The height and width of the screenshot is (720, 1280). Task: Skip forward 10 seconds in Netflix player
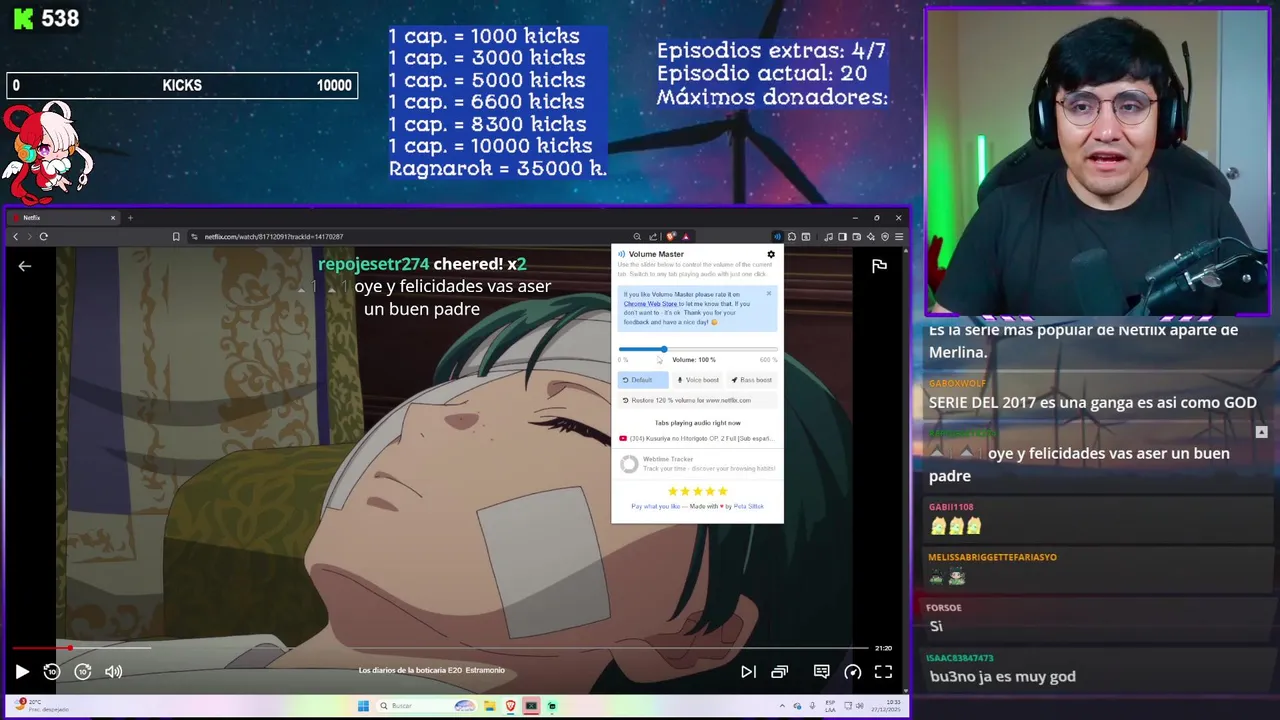point(83,672)
